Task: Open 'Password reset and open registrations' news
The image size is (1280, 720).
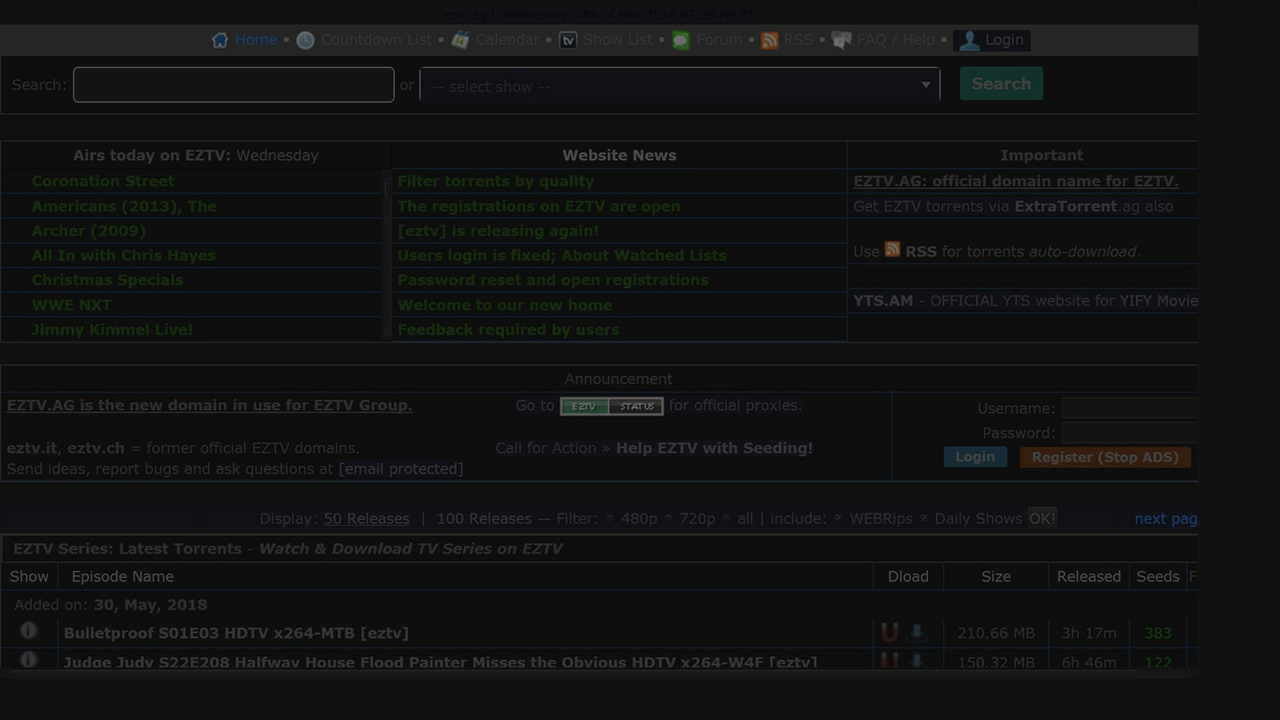Action: click(x=553, y=280)
